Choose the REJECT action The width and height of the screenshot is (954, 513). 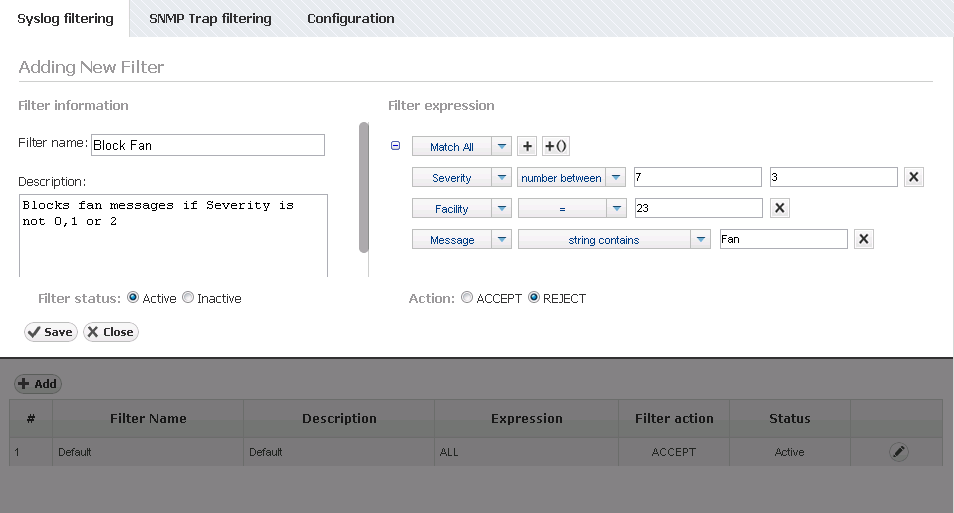pyautogui.click(x=533, y=298)
